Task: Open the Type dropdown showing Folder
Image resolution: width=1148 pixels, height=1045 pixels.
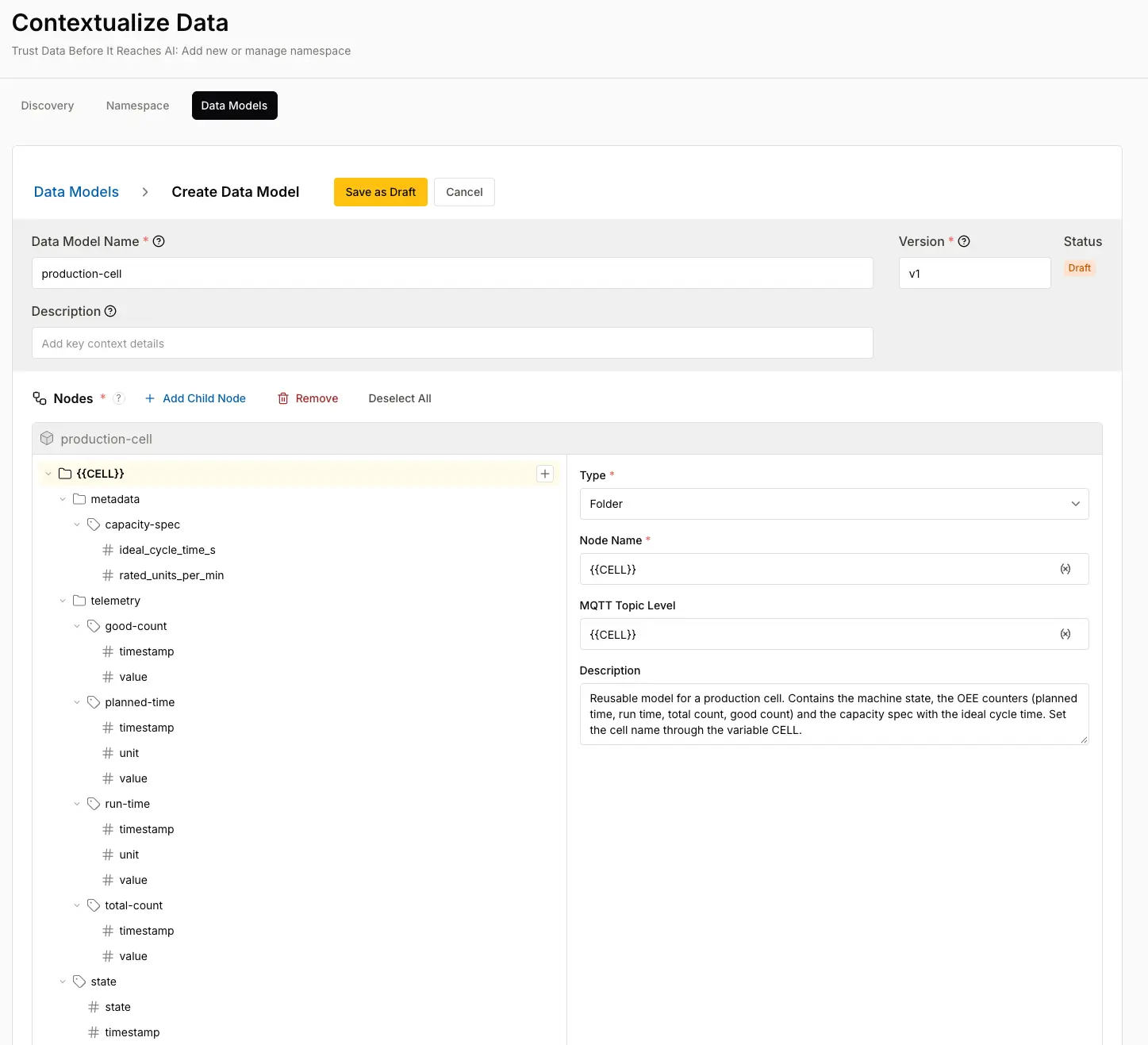Action: click(x=834, y=504)
